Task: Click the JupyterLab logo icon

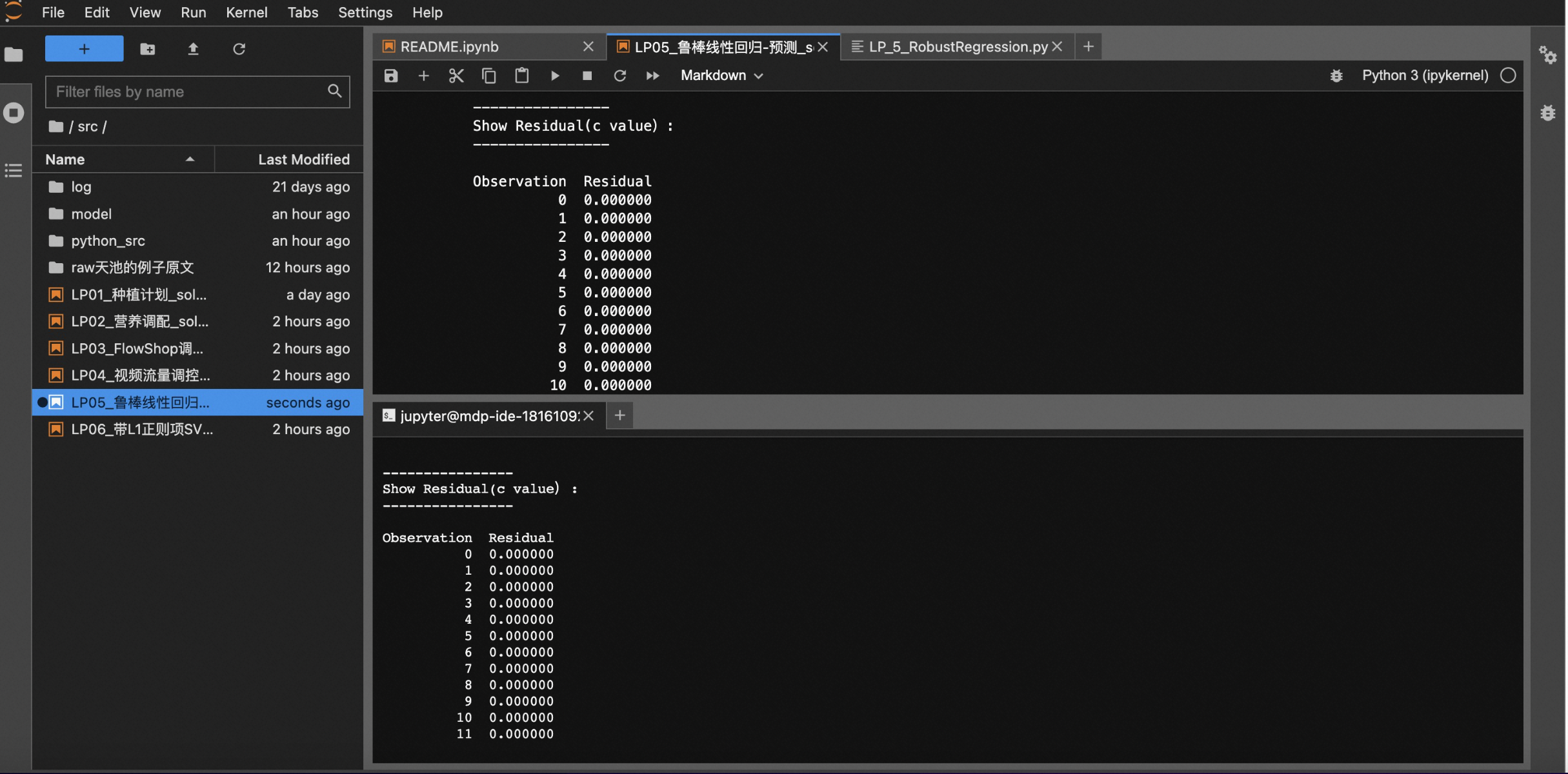Action: [x=14, y=12]
